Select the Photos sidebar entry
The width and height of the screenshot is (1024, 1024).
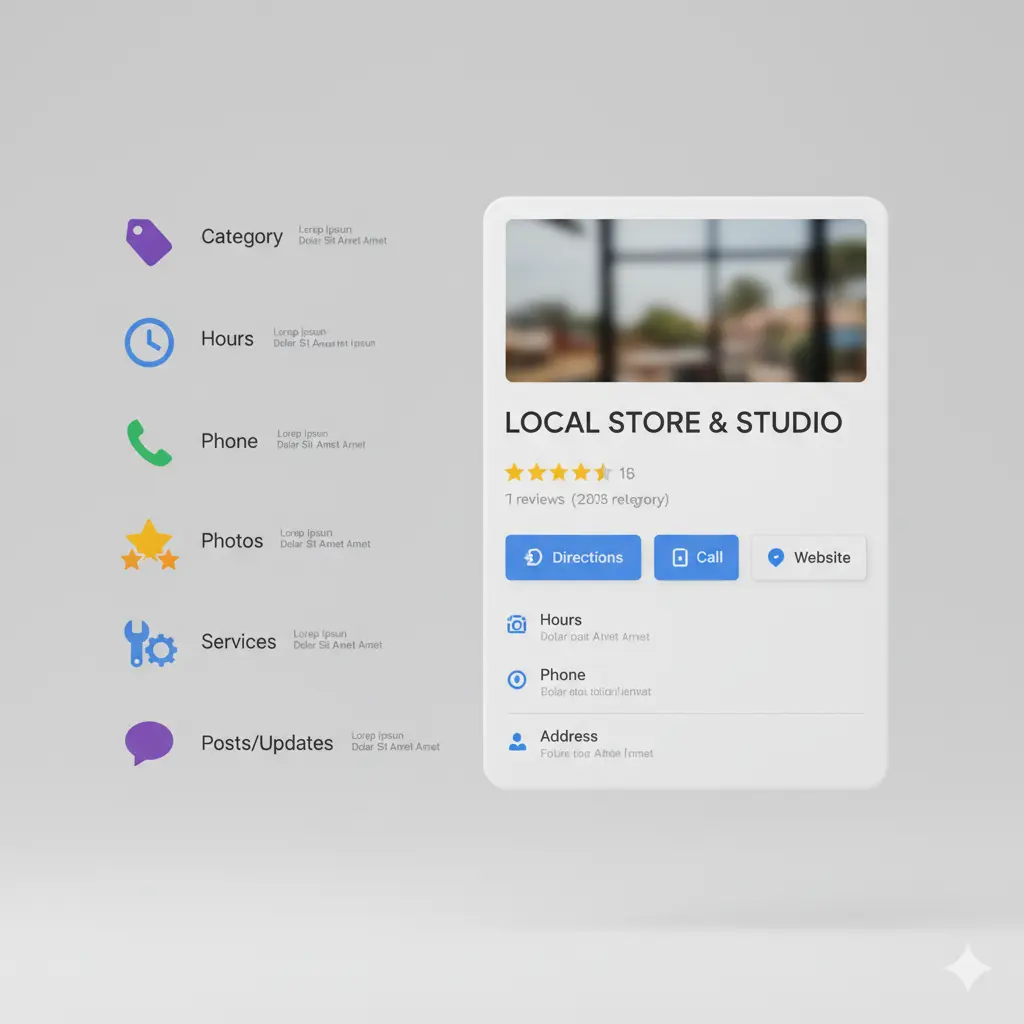click(x=232, y=540)
